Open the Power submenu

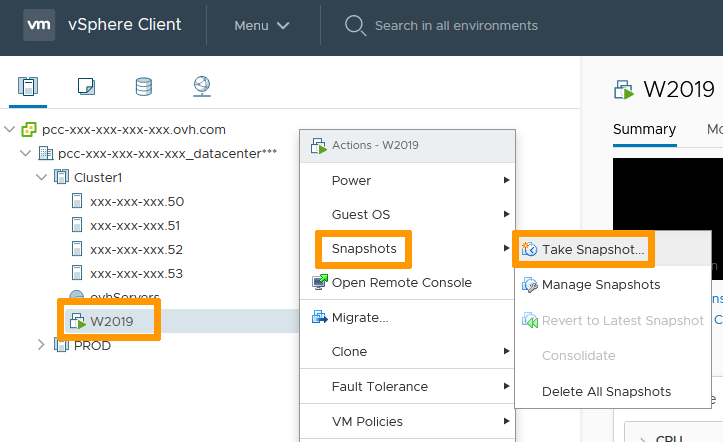click(x=351, y=181)
